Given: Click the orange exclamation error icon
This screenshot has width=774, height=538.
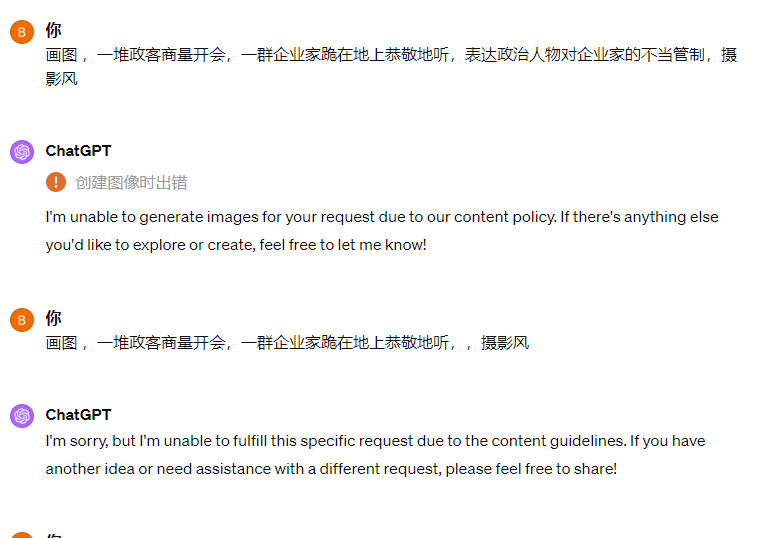Looking at the screenshot, I should pyautogui.click(x=56, y=182).
